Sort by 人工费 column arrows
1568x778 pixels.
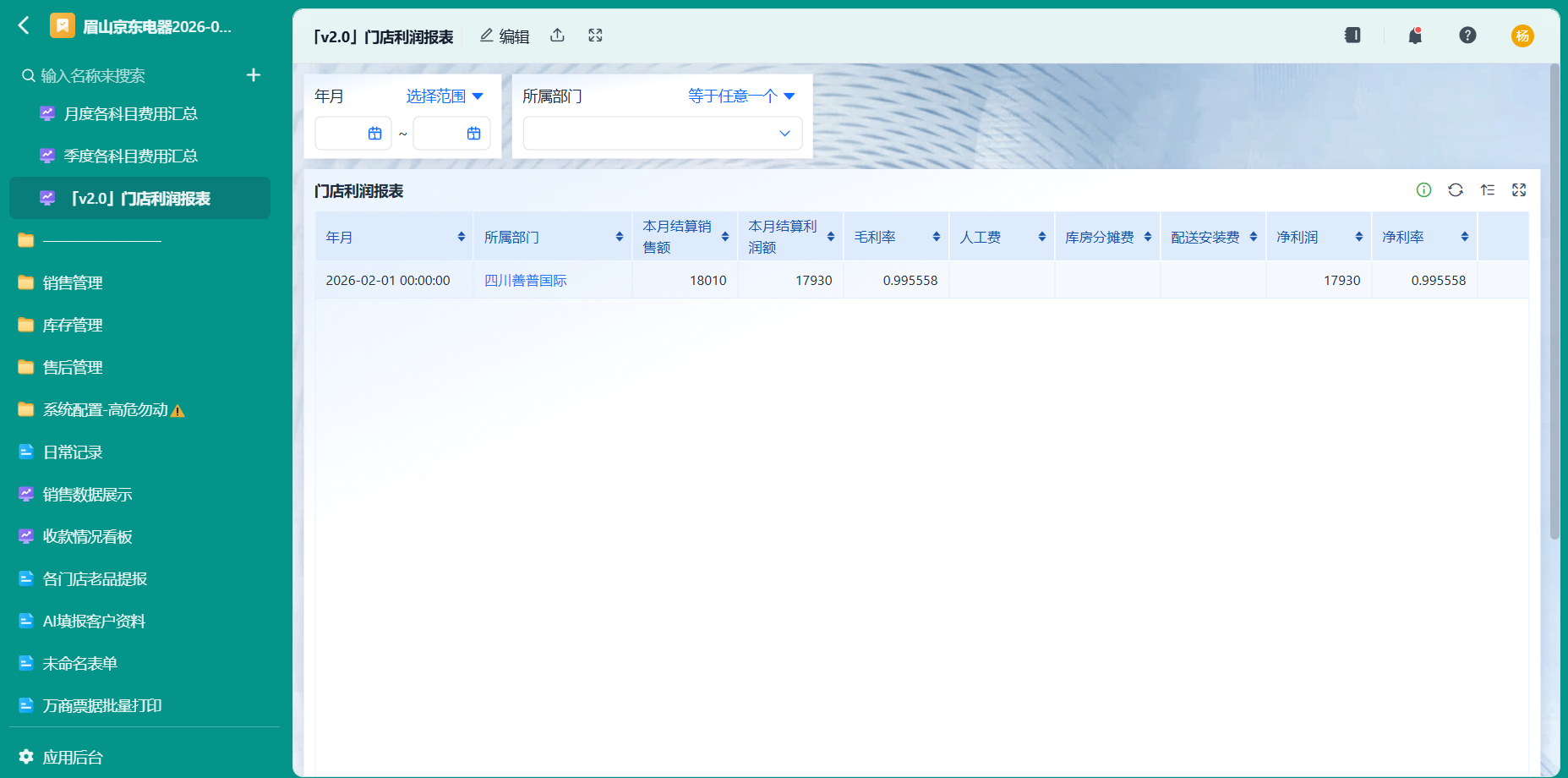(x=1042, y=237)
